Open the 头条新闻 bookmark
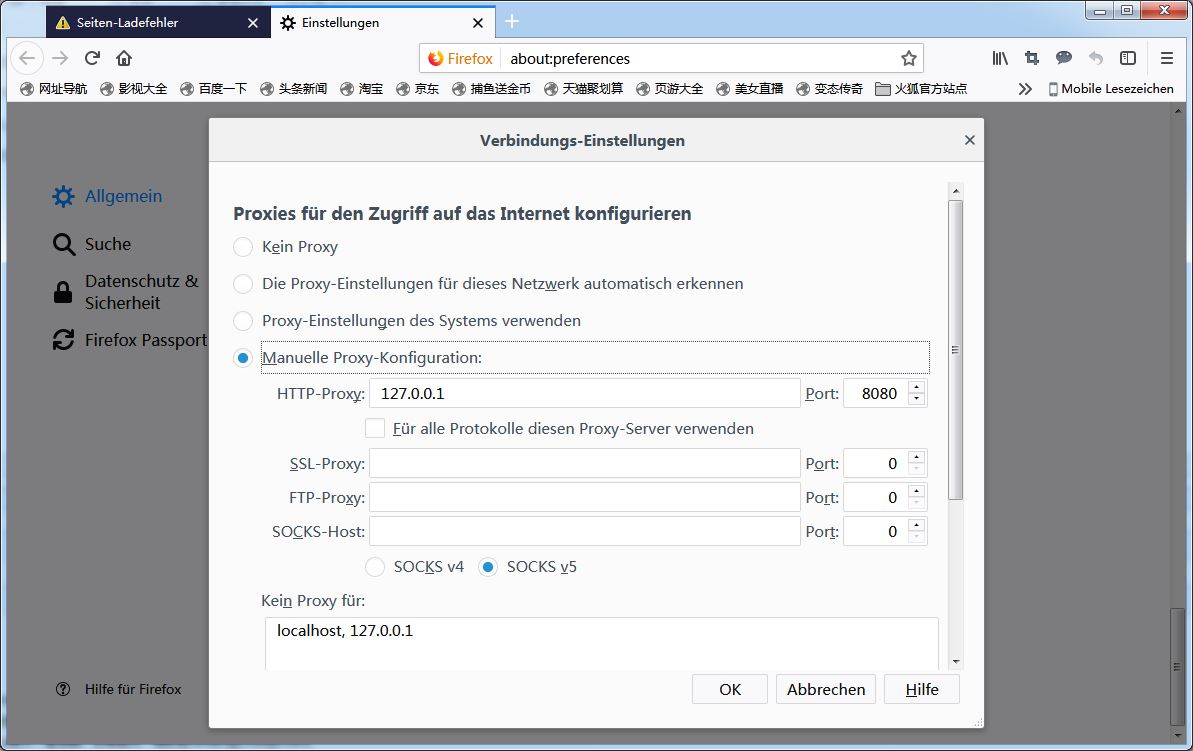 coord(294,89)
